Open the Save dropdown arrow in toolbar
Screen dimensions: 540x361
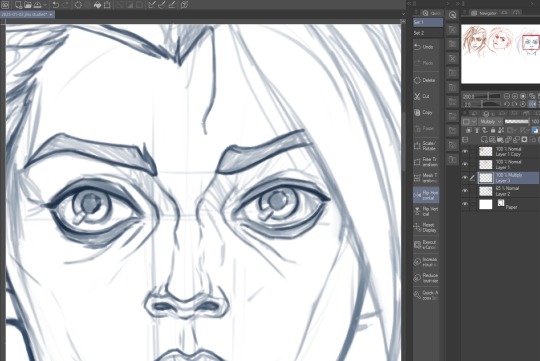[45, 5]
